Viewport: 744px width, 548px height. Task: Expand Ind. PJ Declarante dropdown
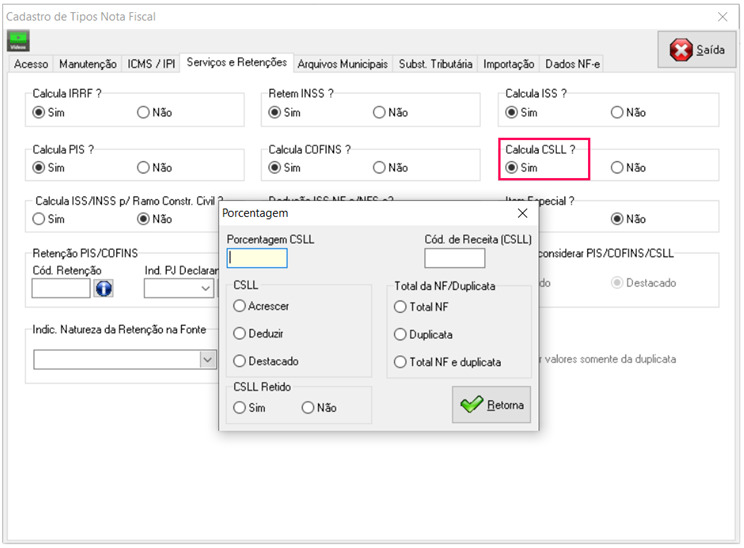pos(206,289)
